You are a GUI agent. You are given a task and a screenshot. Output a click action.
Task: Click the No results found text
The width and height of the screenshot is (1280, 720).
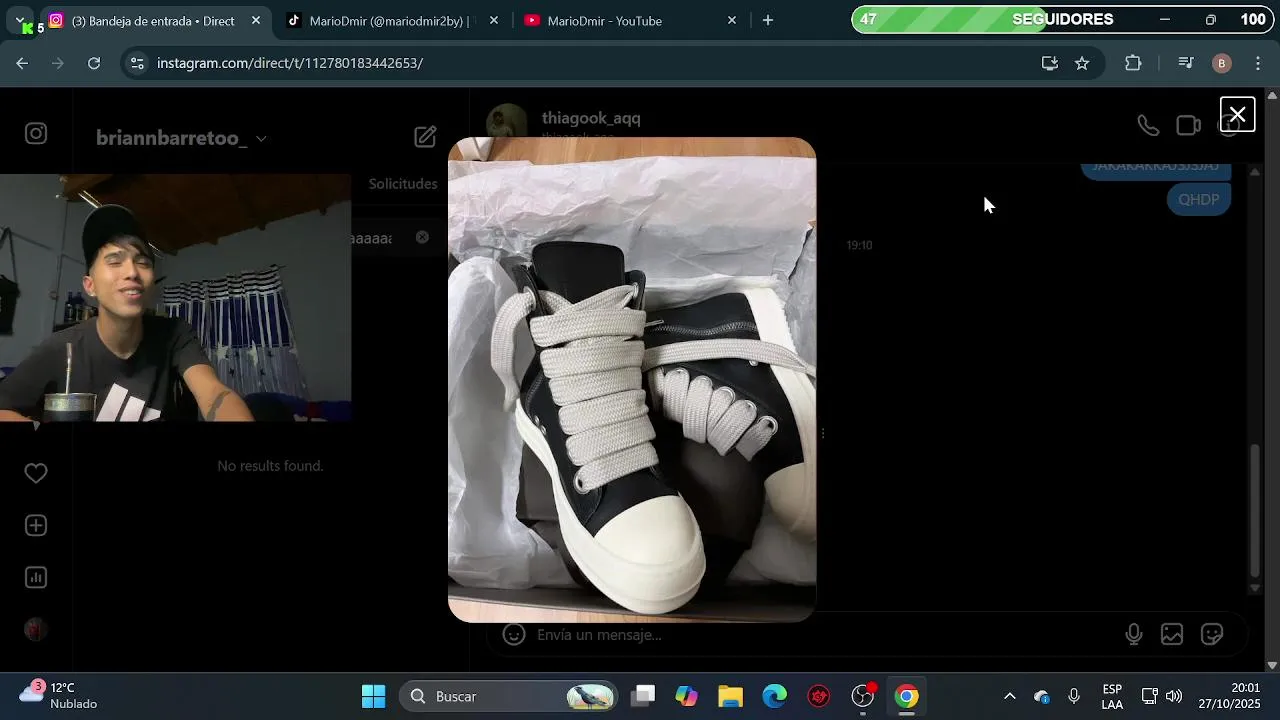pyautogui.click(x=270, y=465)
